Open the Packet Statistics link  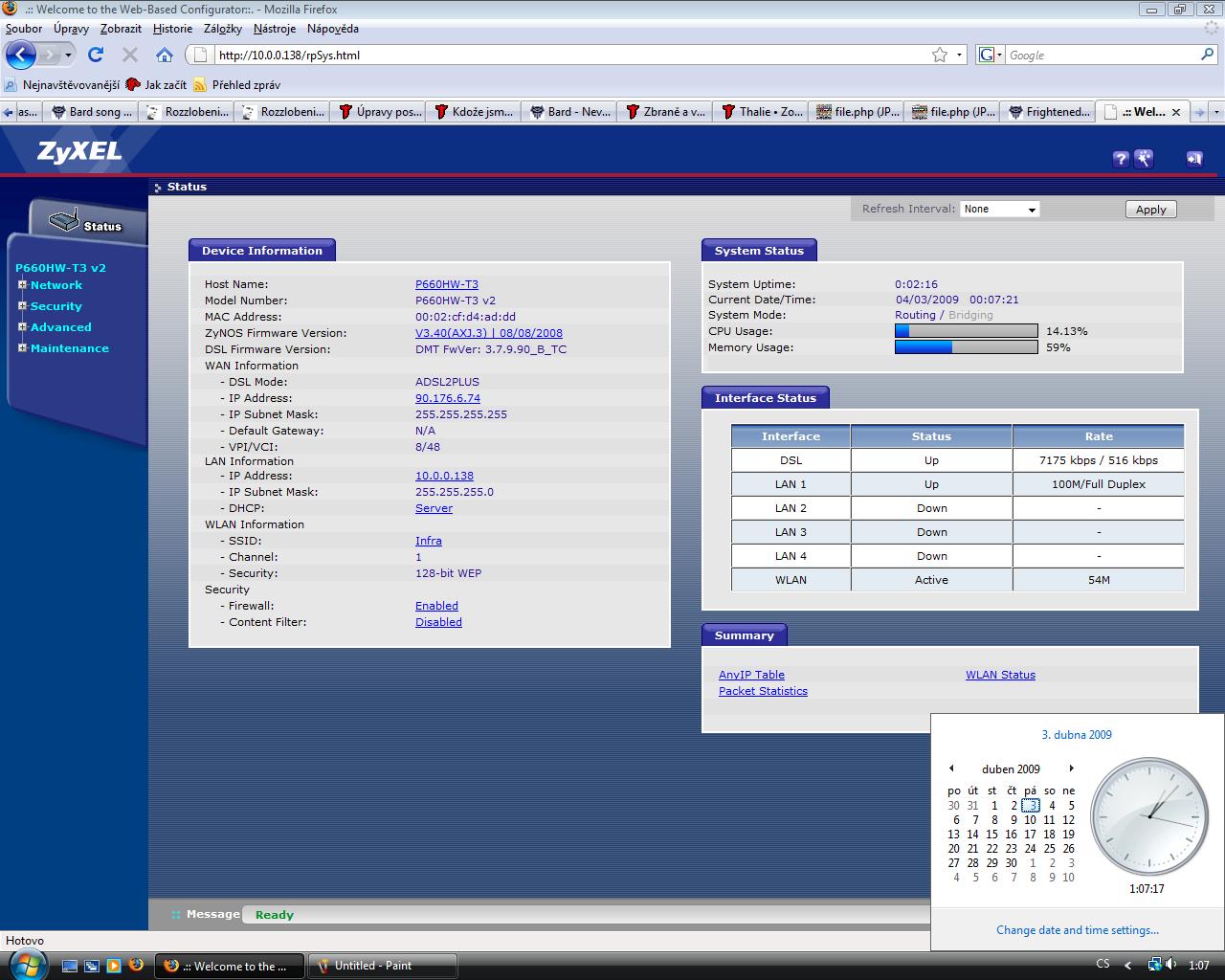coord(763,691)
